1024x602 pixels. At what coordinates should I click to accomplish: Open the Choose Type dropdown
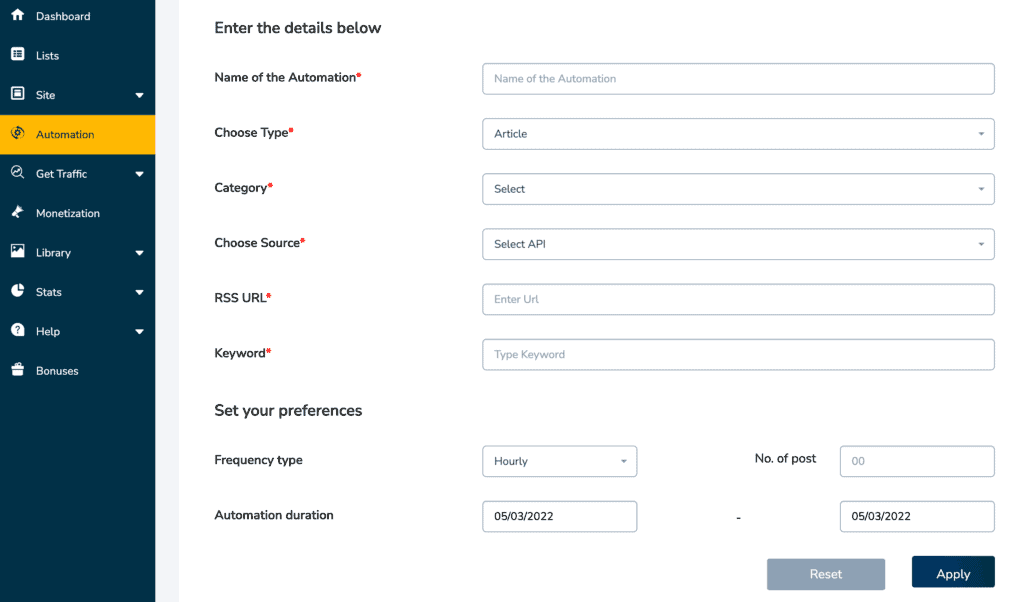[x=738, y=134]
